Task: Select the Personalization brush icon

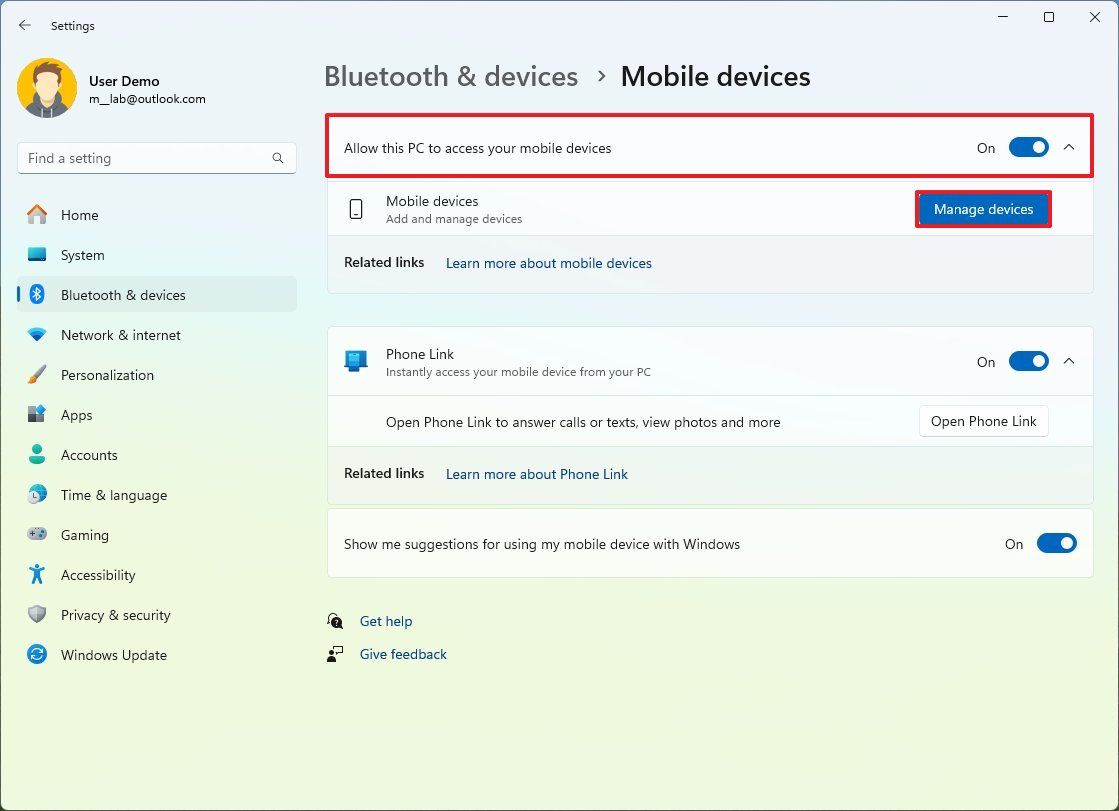Action: tap(37, 375)
